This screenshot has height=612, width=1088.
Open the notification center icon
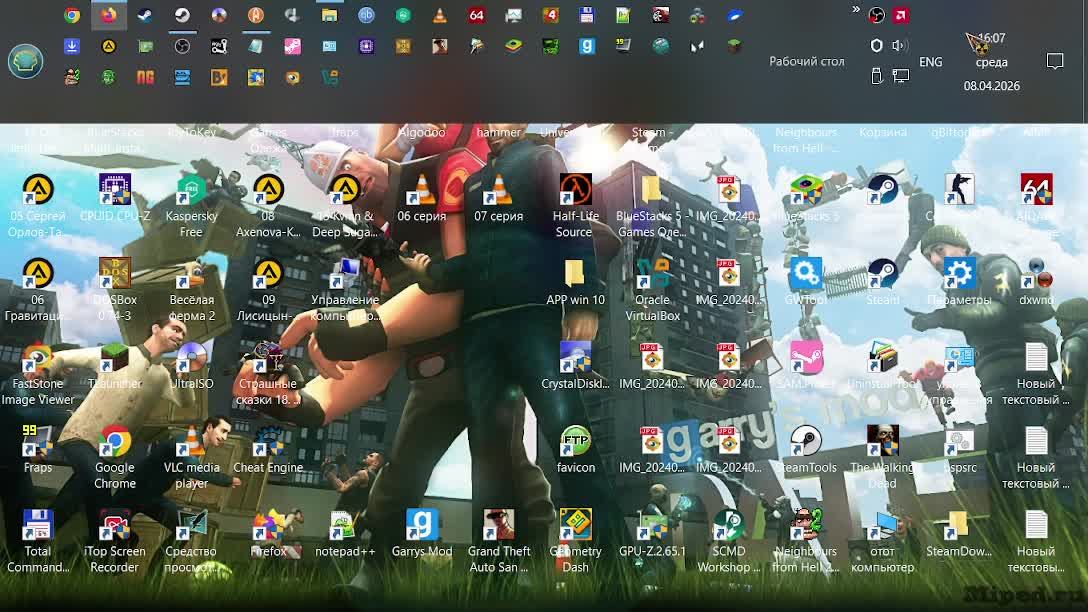coord(1055,61)
